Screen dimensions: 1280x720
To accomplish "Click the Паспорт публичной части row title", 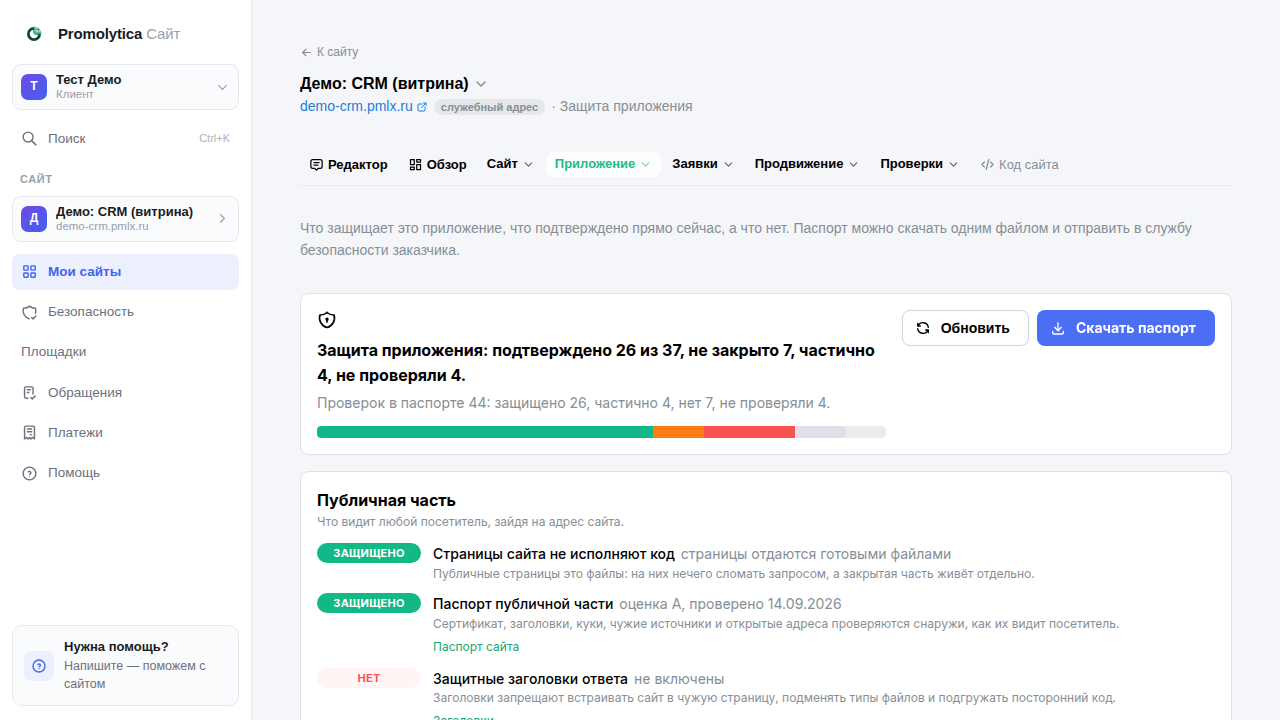I will tap(523, 604).
